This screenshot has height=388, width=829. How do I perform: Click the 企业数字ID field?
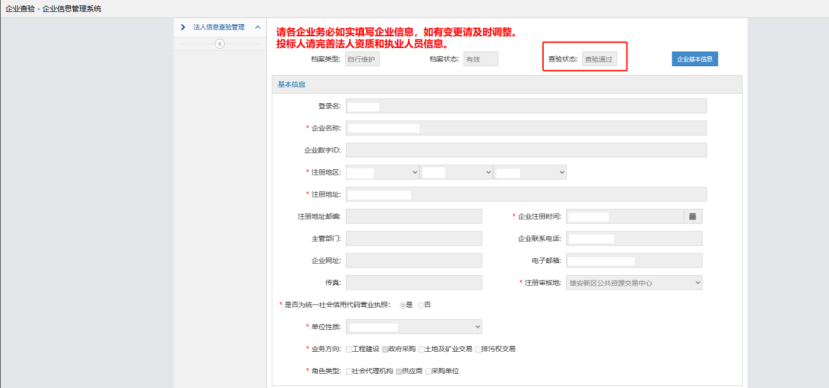526,150
